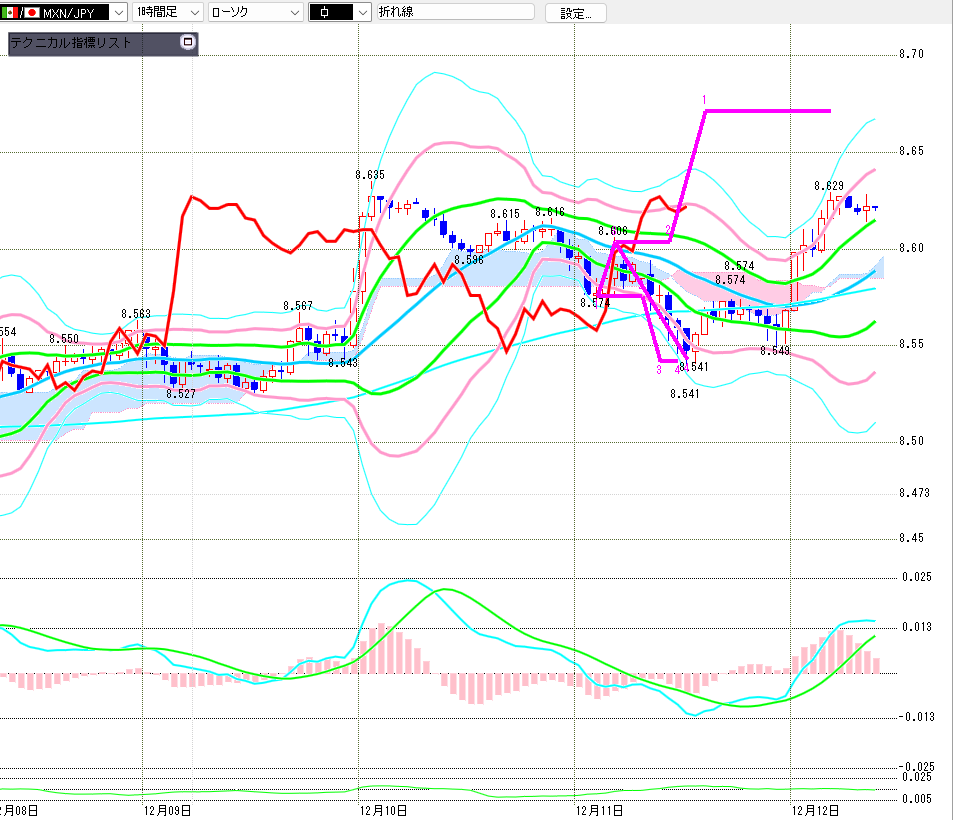Click the 8.629 price label on chart

[829, 186]
